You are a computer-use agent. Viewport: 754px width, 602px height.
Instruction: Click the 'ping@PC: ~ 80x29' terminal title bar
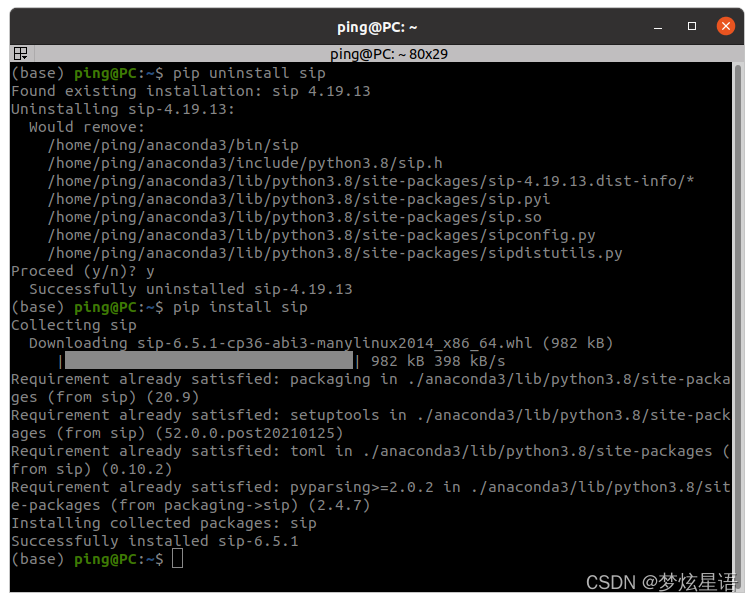(x=389, y=54)
